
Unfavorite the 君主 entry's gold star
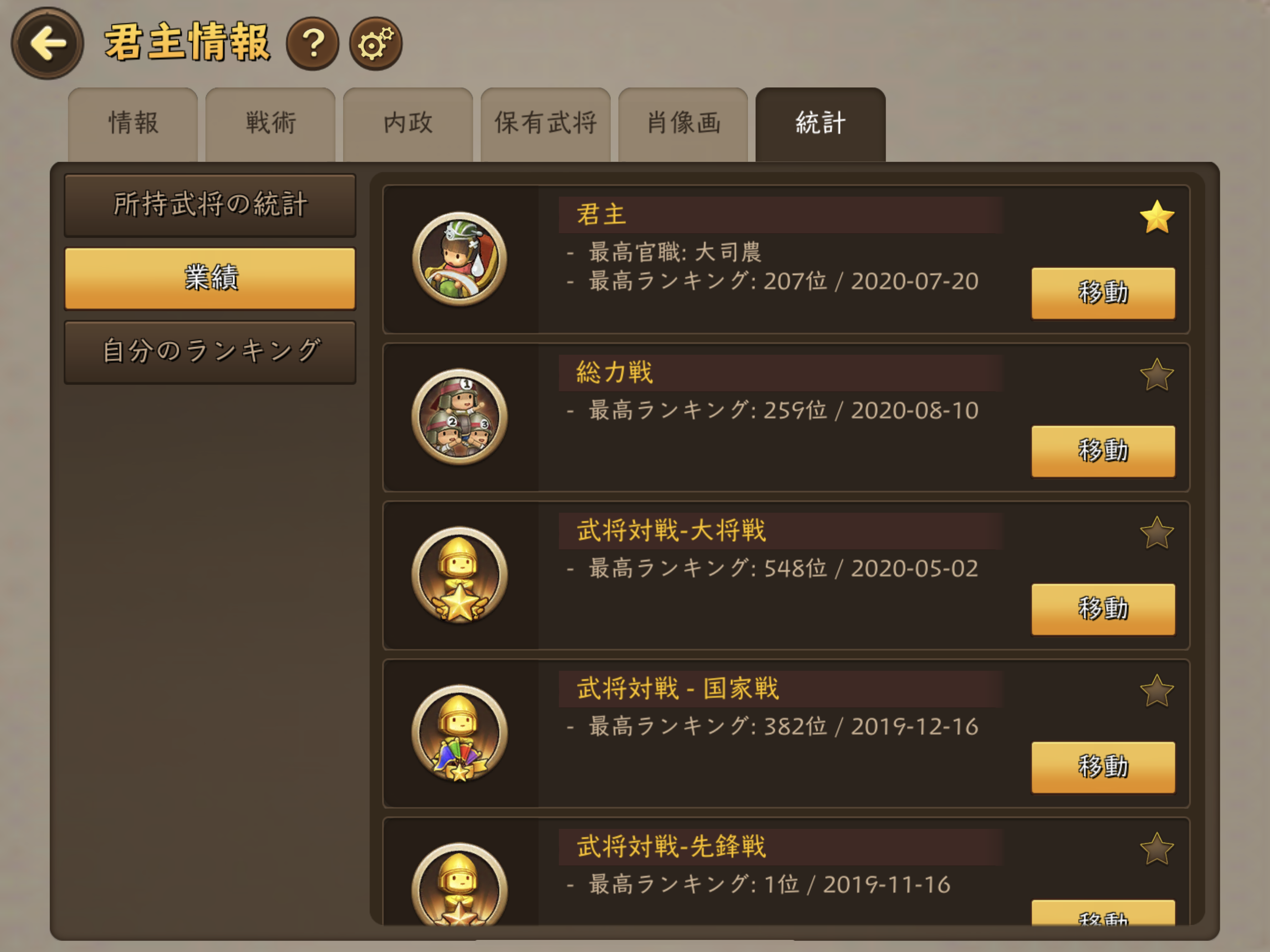[x=1156, y=217]
